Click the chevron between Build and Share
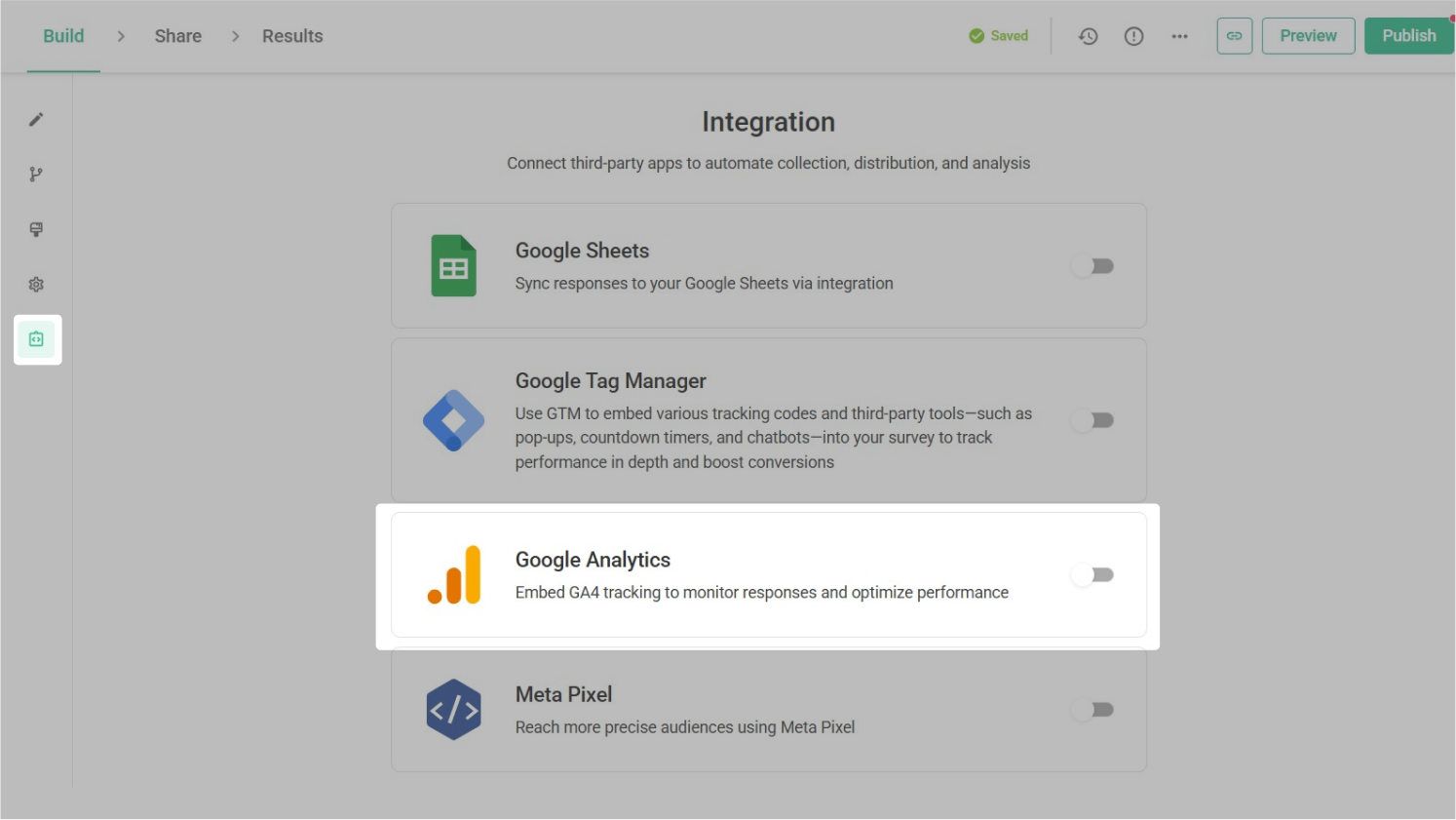Screen dimensions: 1456x820 point(121,36)
